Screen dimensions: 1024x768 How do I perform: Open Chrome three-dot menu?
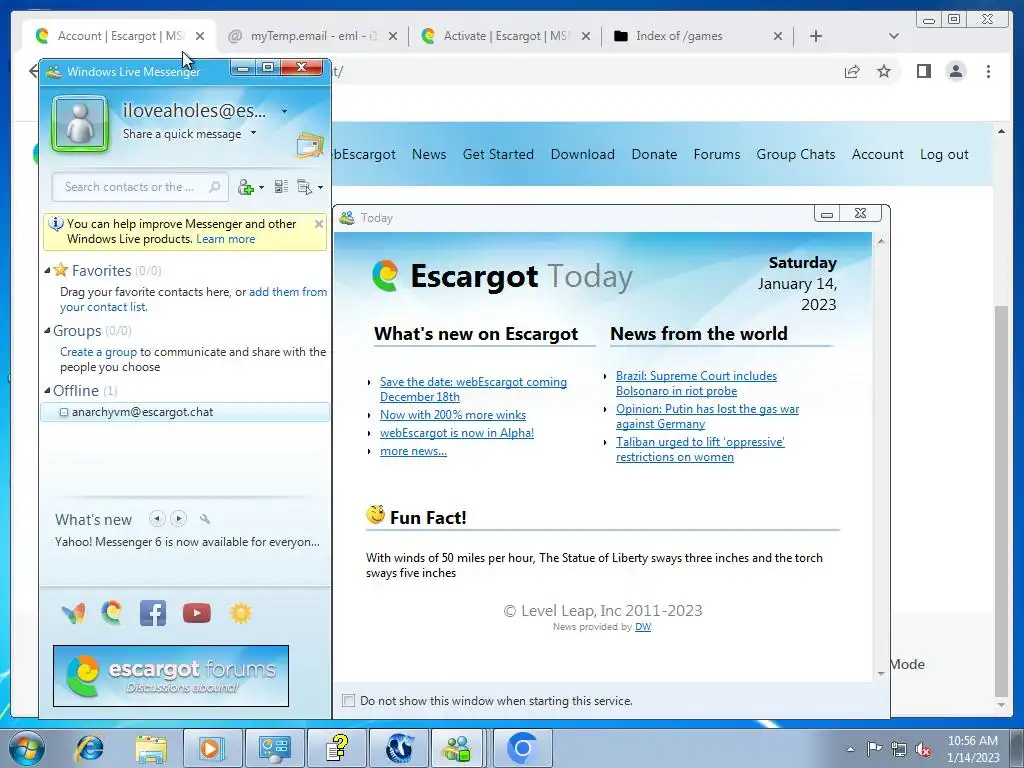[988, 71]
